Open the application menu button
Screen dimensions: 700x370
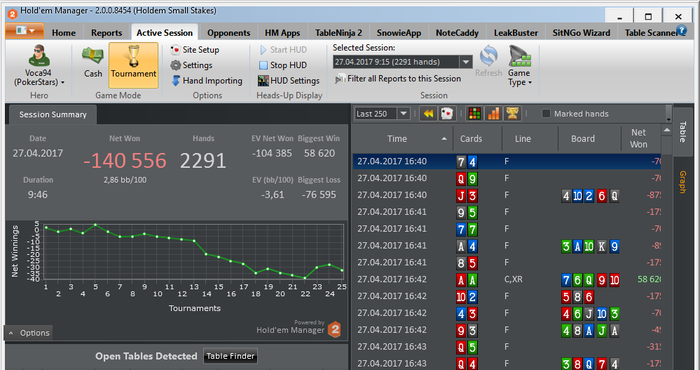coord(25,31)
